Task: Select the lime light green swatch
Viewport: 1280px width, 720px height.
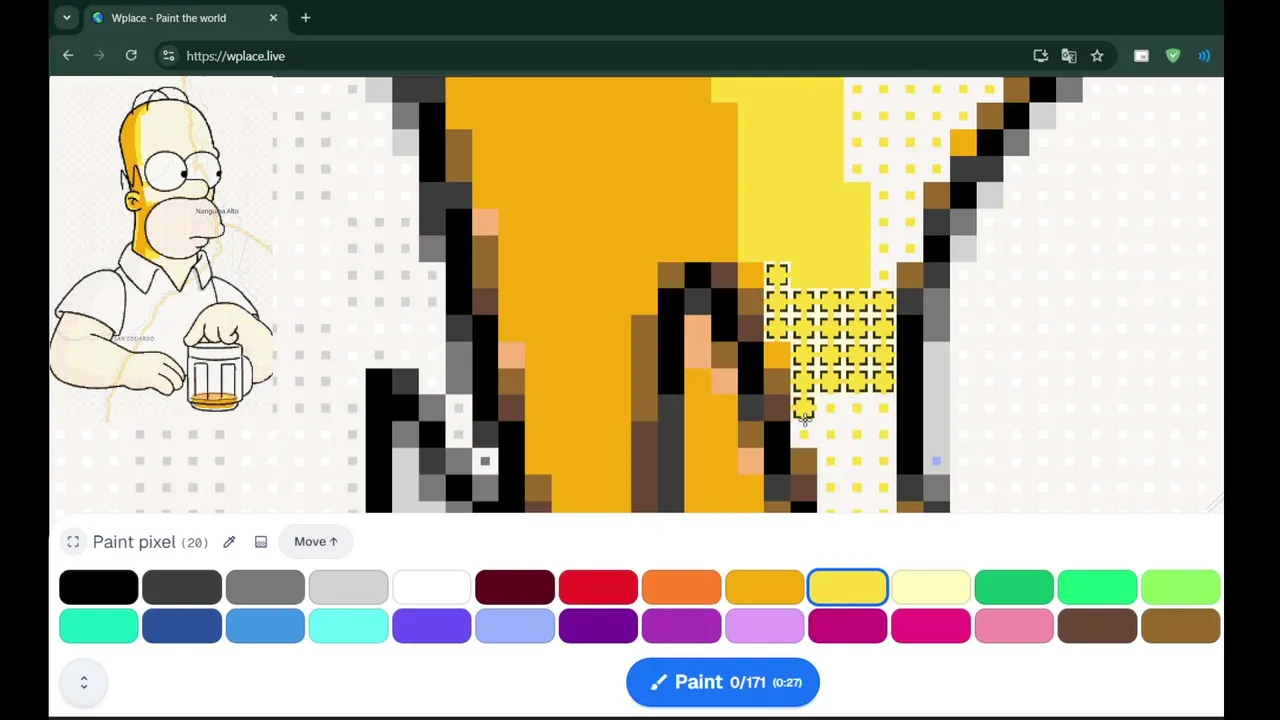Action: coord(1180,587)
